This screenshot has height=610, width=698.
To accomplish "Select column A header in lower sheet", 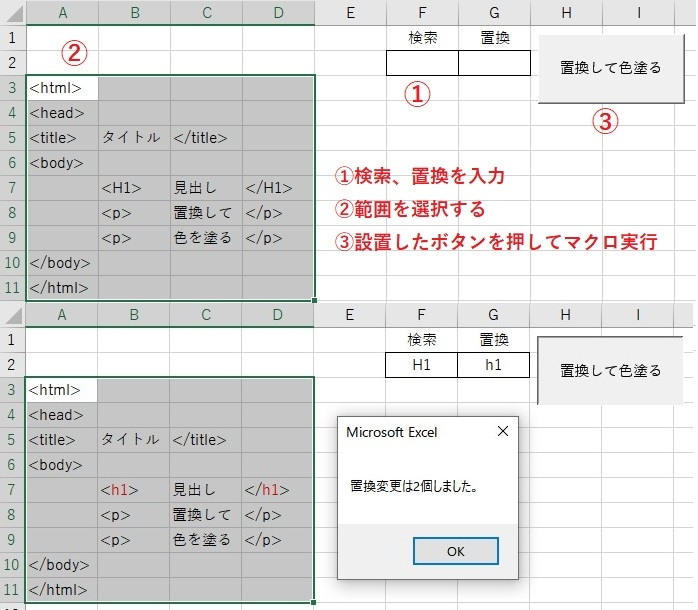I will (62, 315).
